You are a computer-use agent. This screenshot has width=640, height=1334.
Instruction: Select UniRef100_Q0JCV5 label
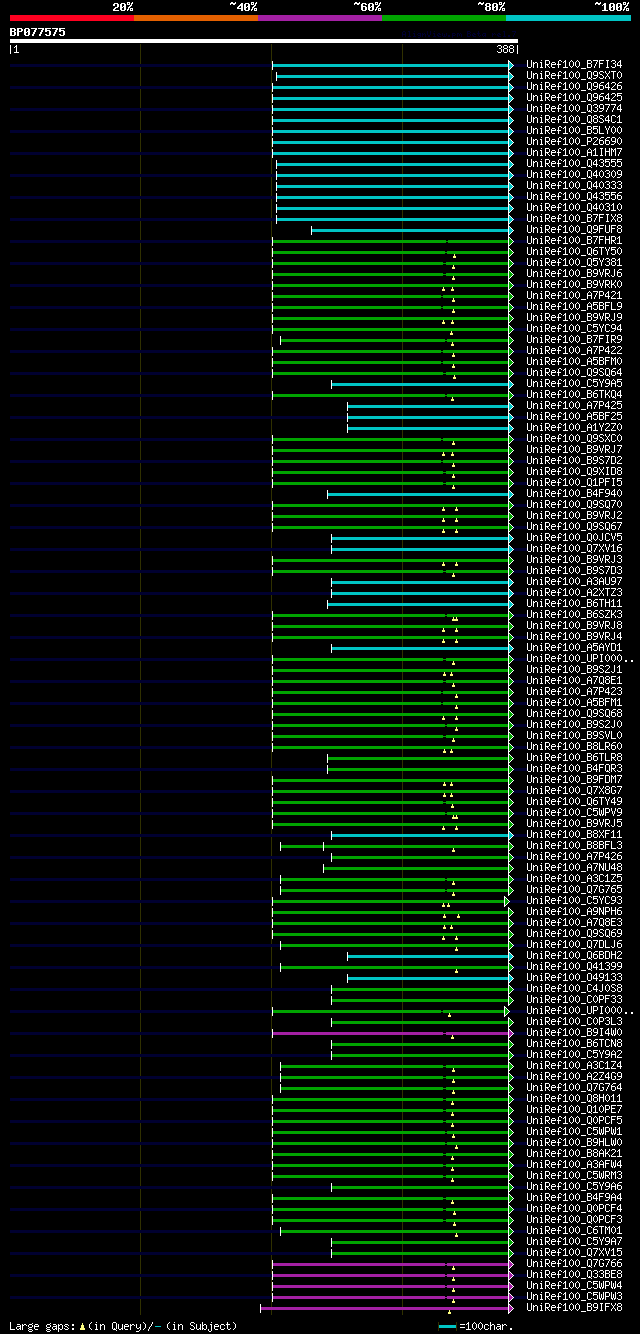(574, 538)
